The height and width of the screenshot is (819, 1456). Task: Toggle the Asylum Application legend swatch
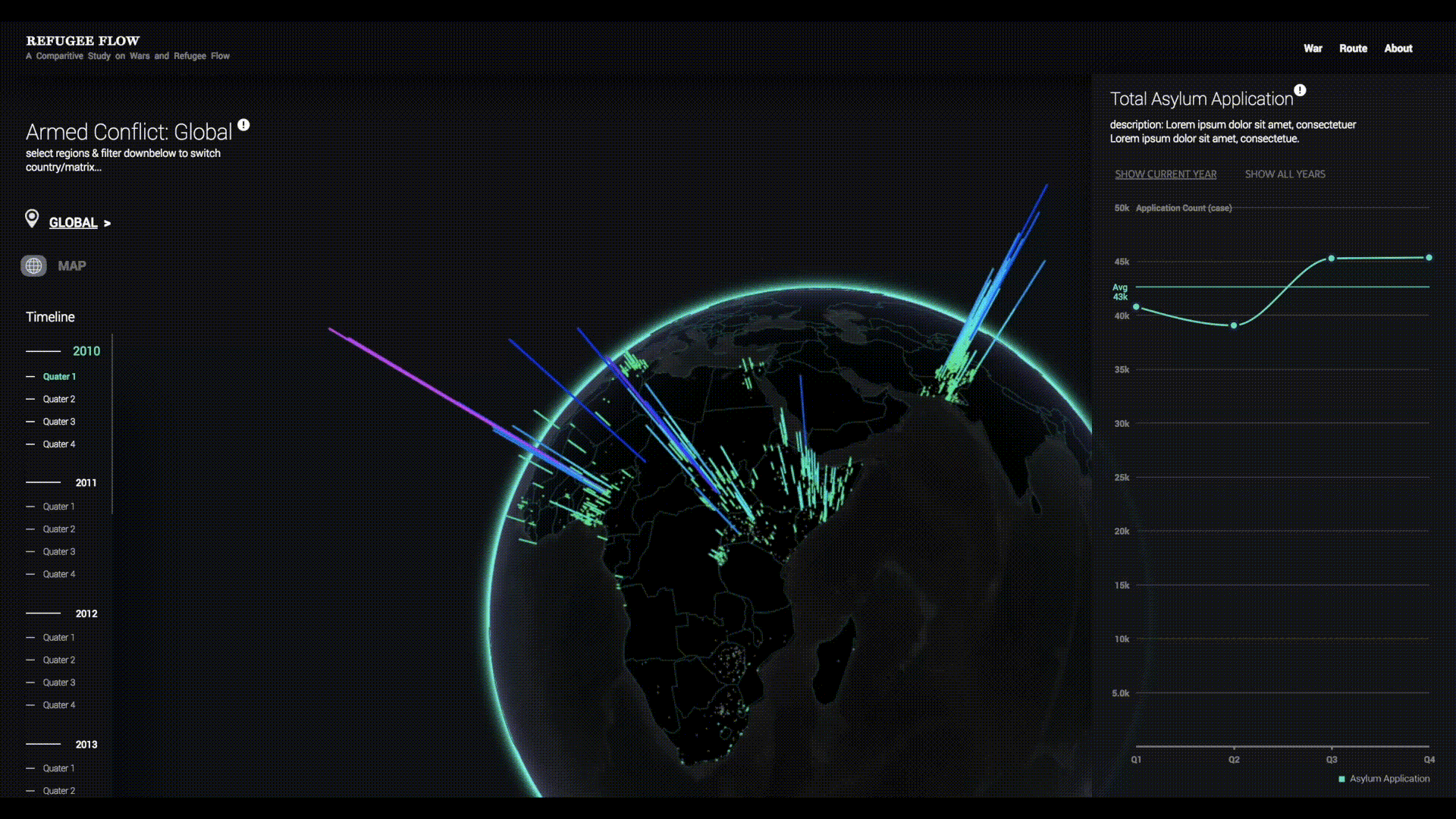pyautogui.click(x=1341, y=780)
